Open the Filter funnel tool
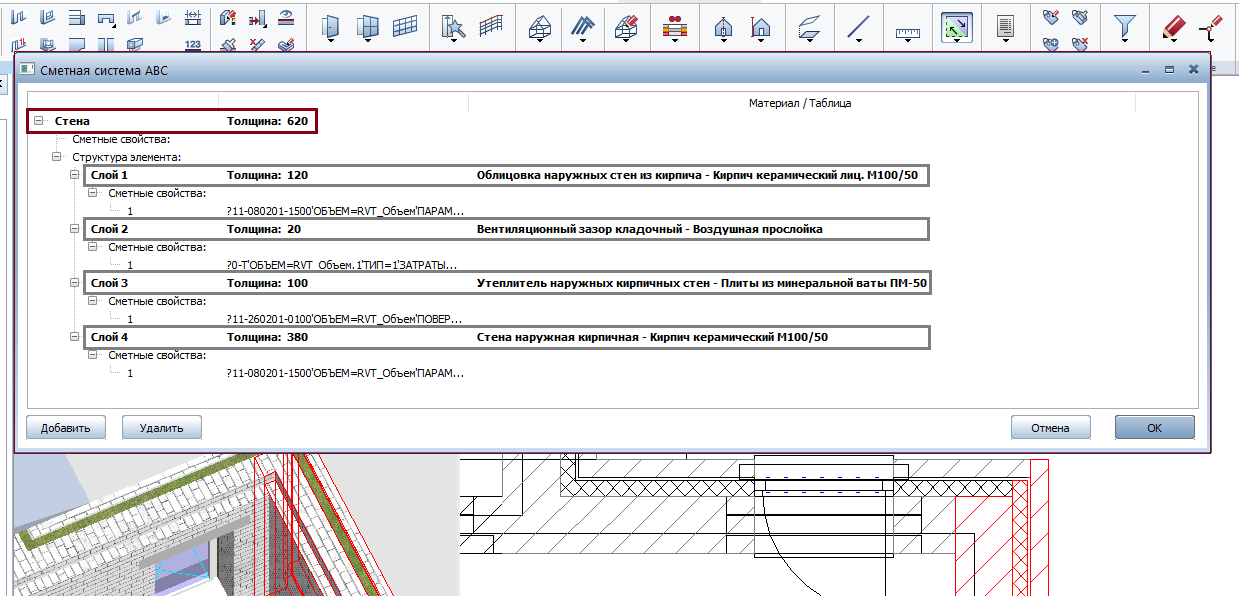1239x596 pixels. tap(1125, 27)
